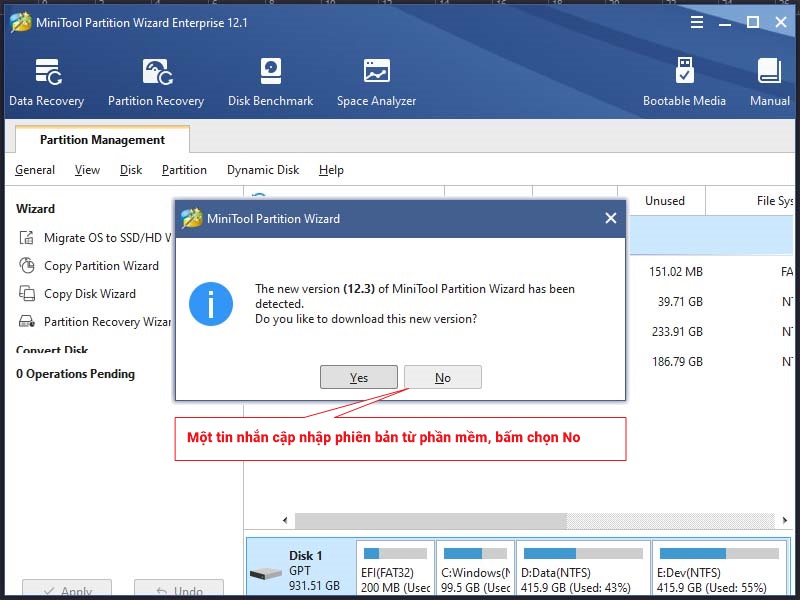
Task: Click the Undo button
Action: pos(179,589)
